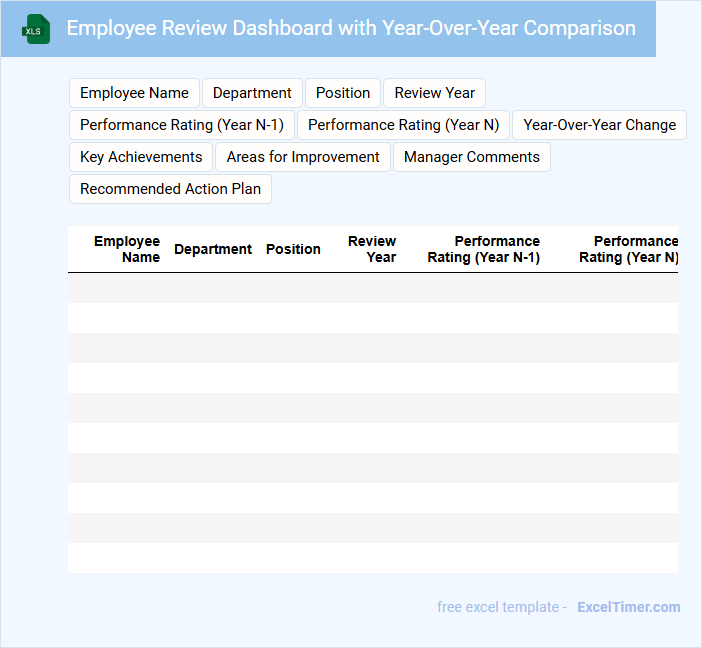Choose the Recommended Action Plan tag
Viewport: 702px width, 648px height.
click(x=170, y=189)
